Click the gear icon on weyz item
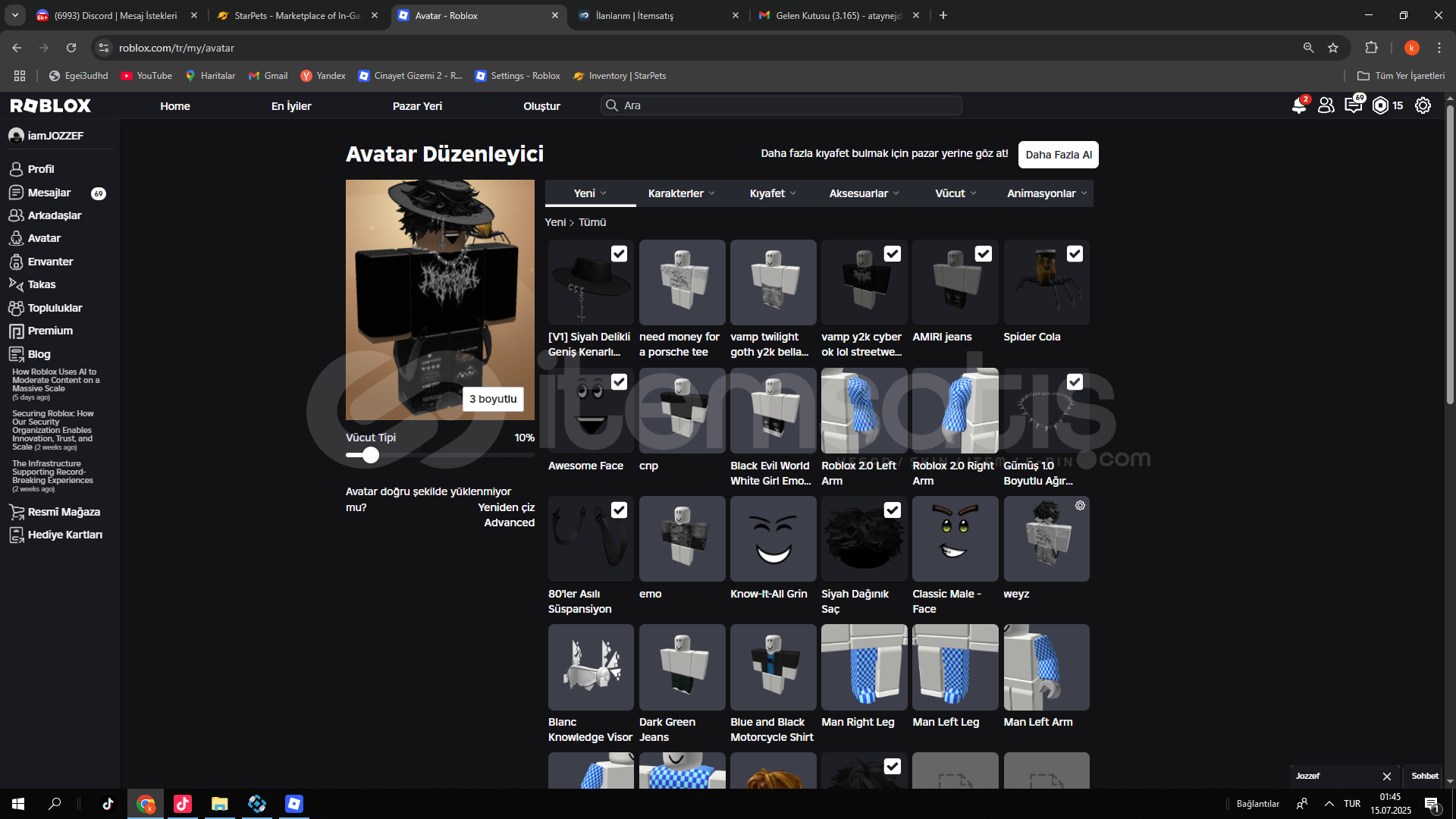1456x819 pixels. (x=1080, y=506)
